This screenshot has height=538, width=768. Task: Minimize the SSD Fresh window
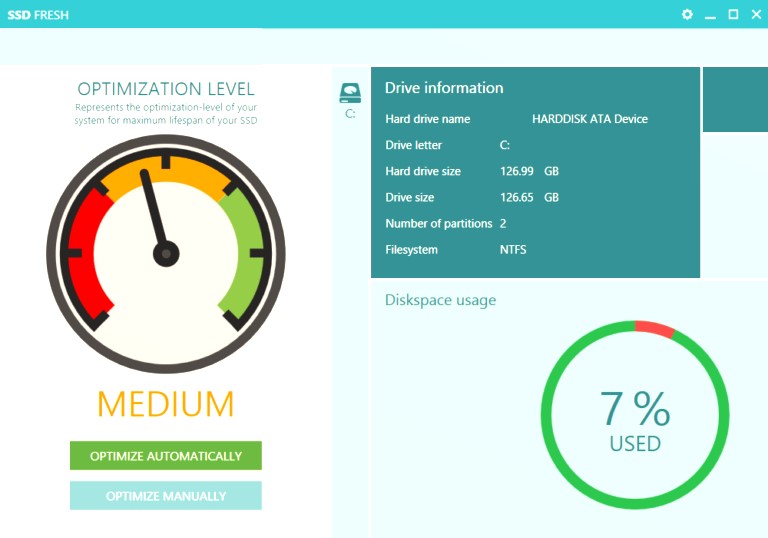coord(710,17)
